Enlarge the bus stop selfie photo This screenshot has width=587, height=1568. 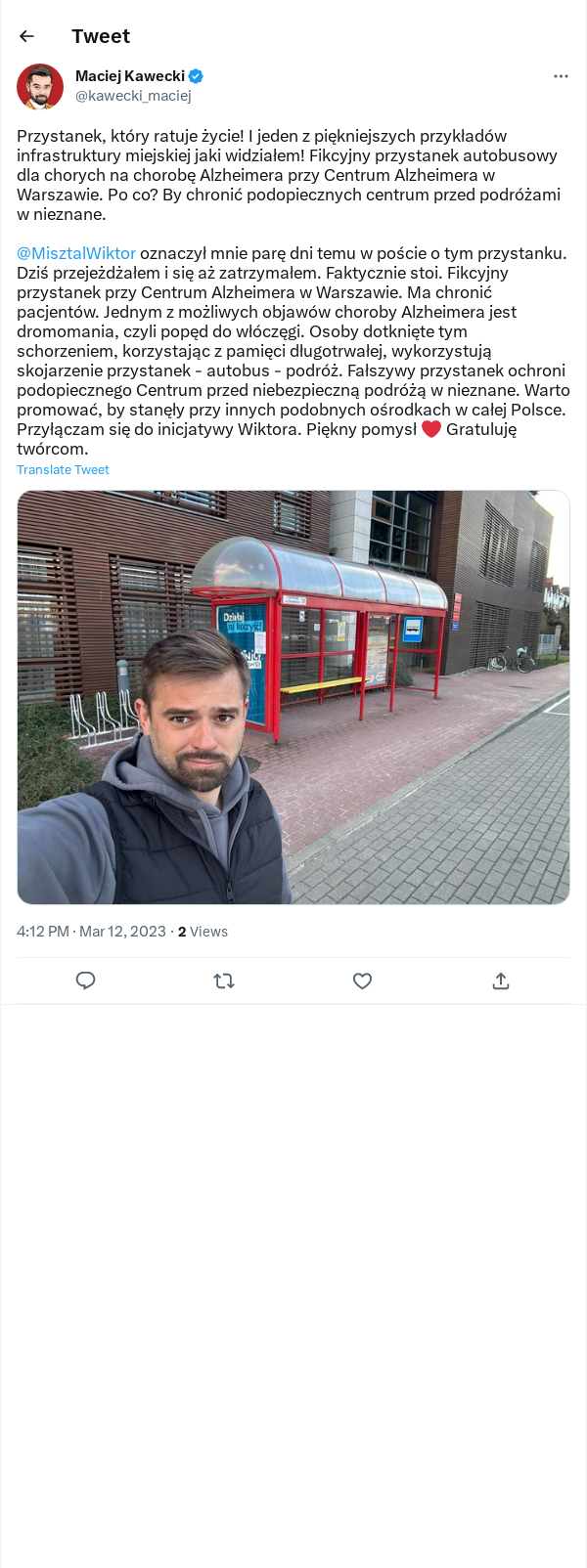pos(293,697)
